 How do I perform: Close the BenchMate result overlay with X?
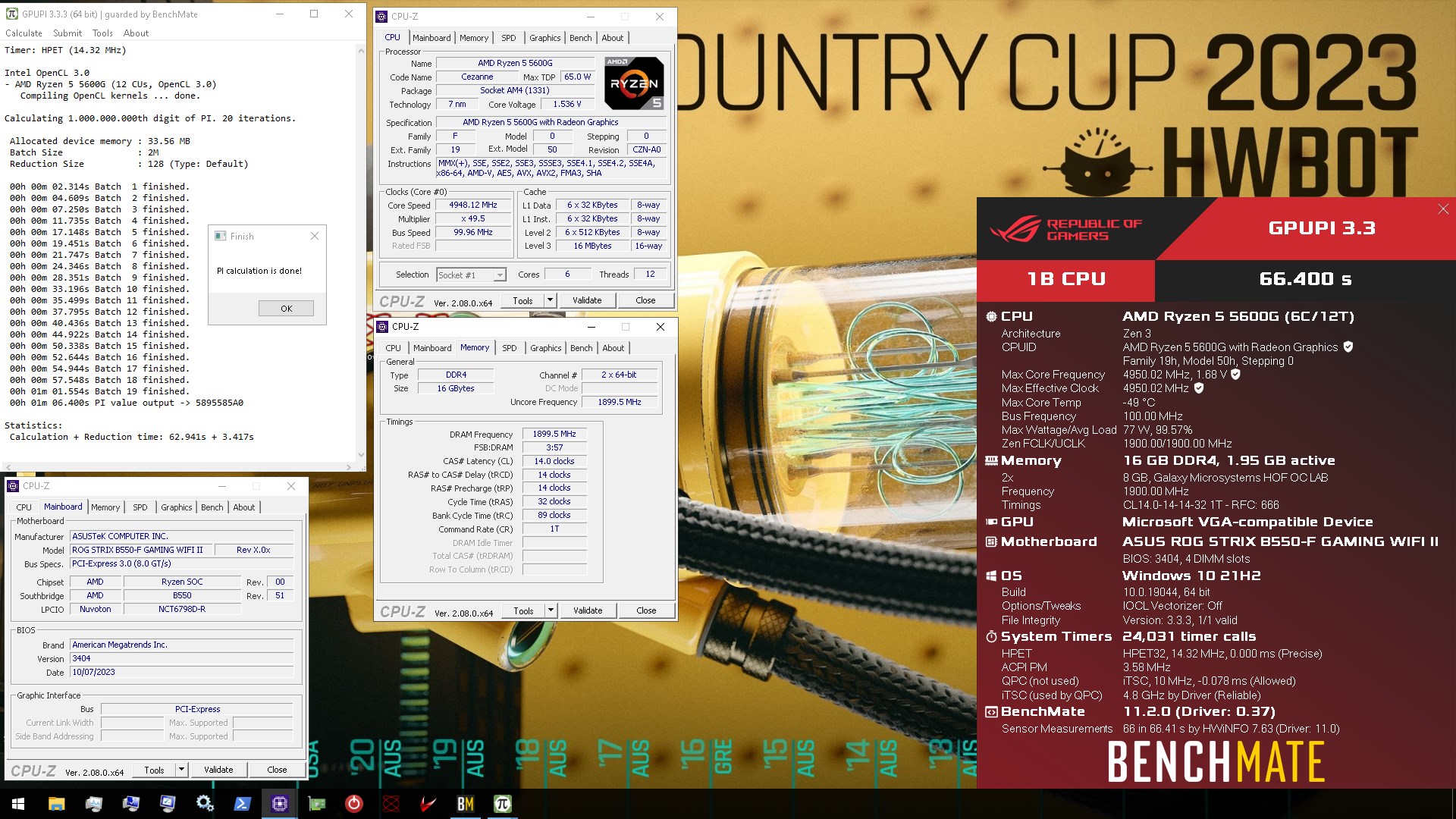coord(1443,209)
